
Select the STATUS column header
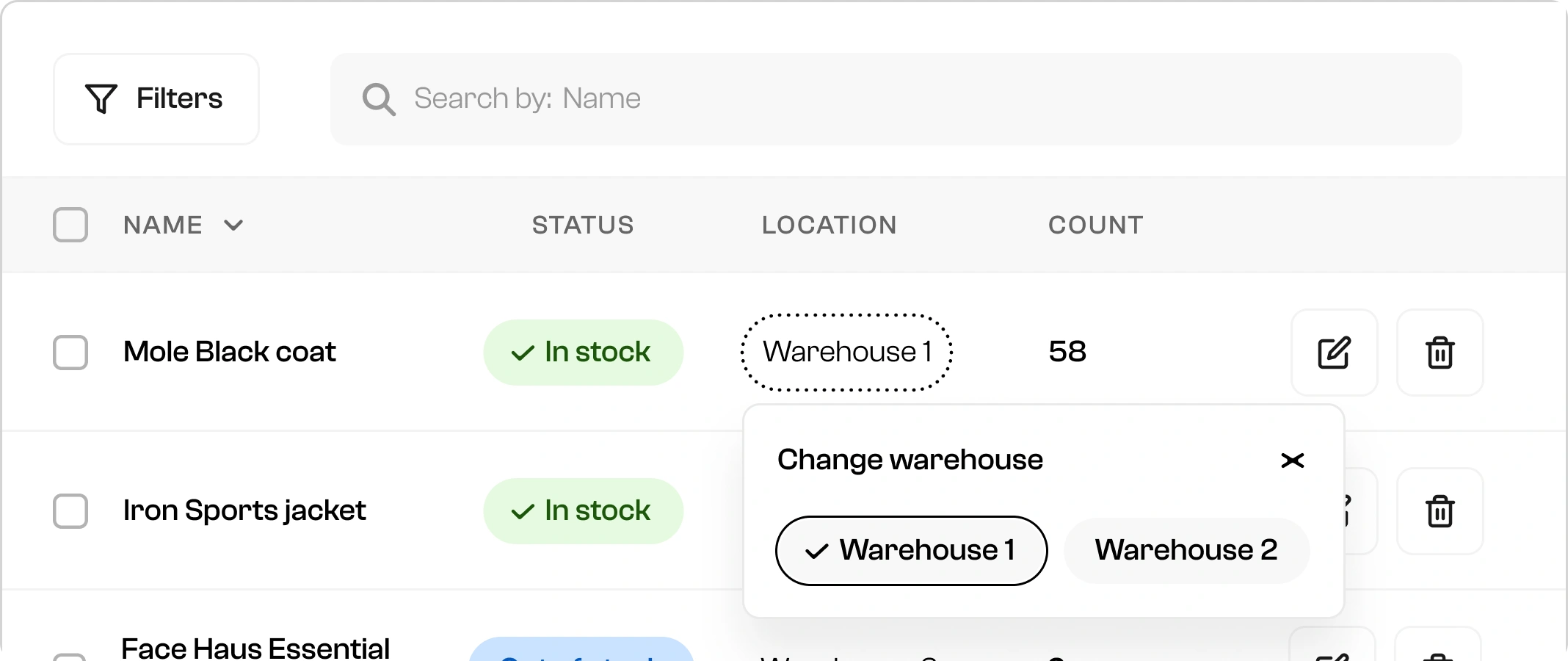[583, 225]
